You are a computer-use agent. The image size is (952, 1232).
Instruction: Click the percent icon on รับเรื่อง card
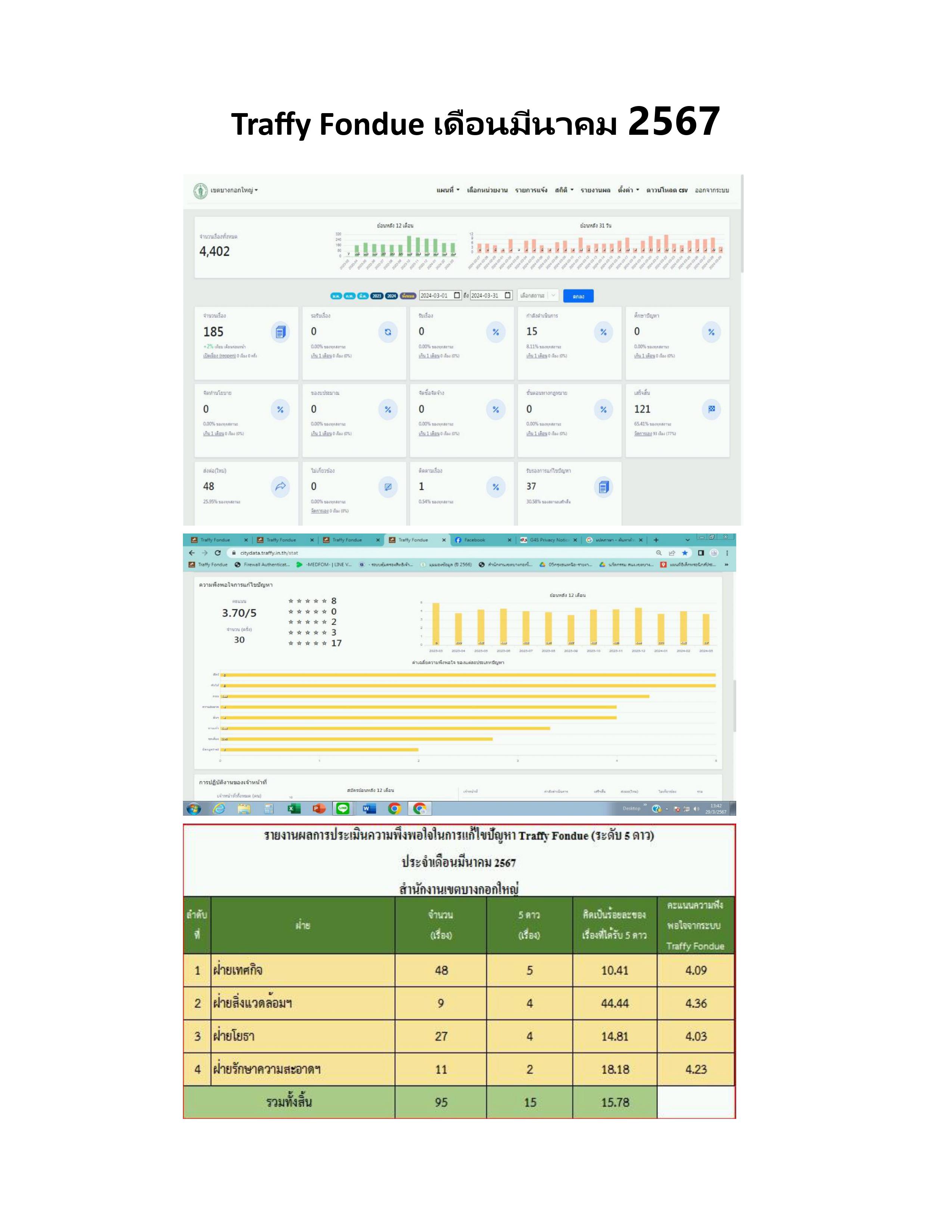[x=496, y=332]
